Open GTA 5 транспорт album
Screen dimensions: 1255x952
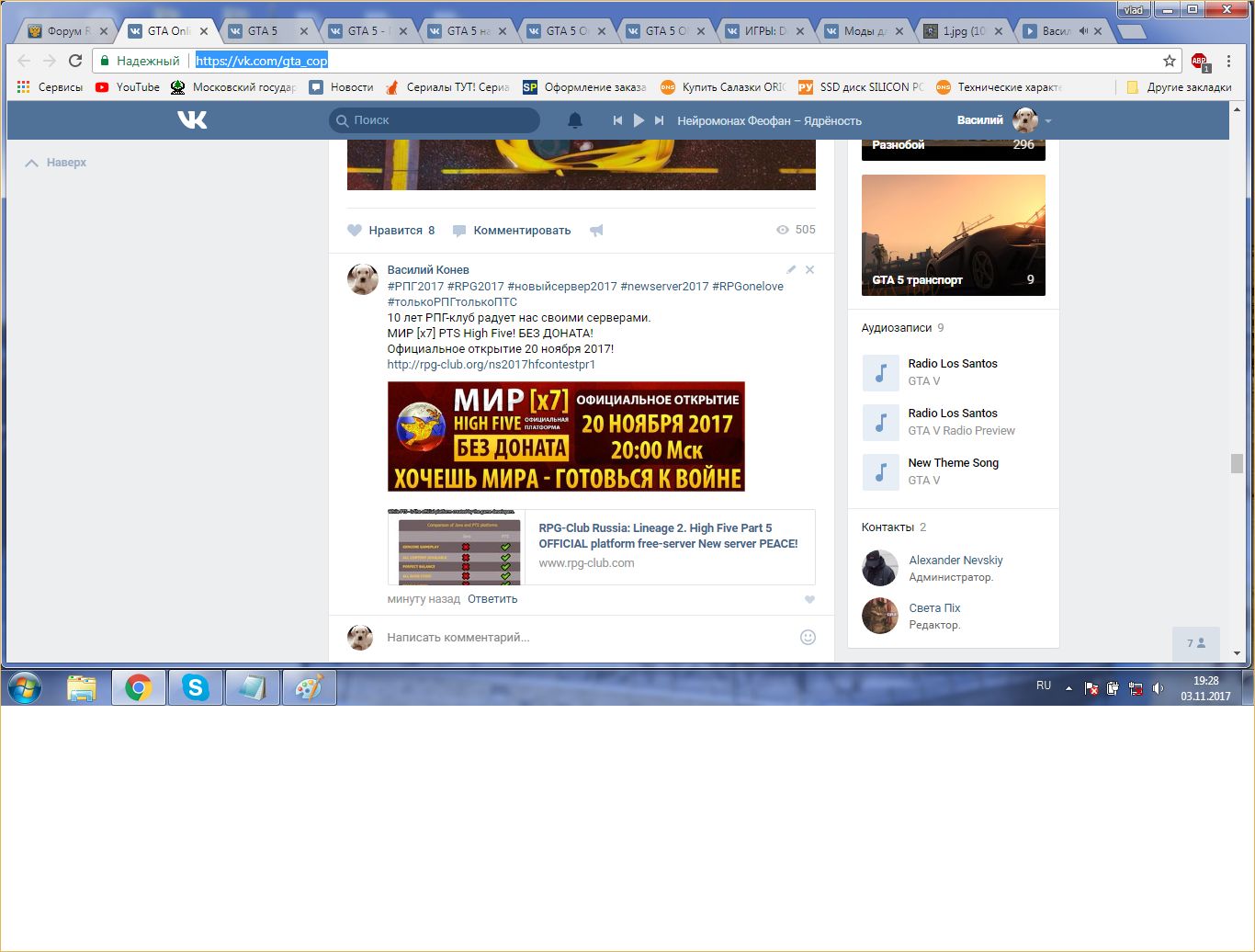point(954,235)
